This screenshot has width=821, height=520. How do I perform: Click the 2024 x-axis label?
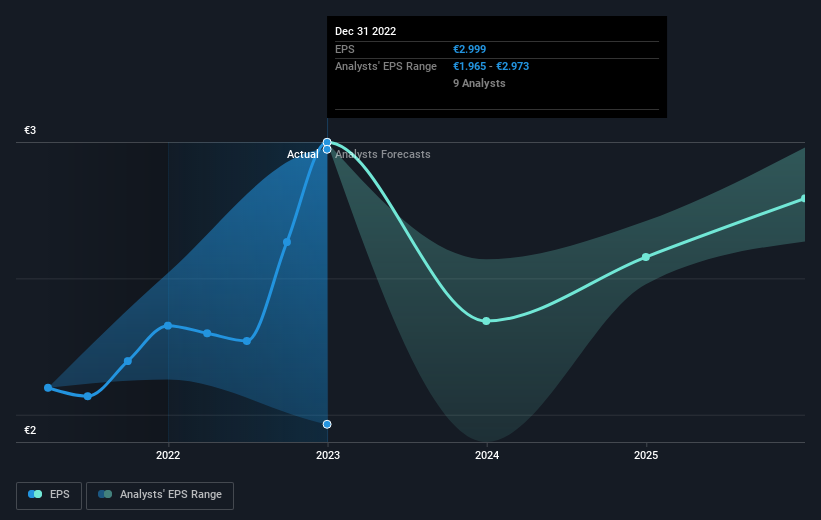(x=487, y=456)
